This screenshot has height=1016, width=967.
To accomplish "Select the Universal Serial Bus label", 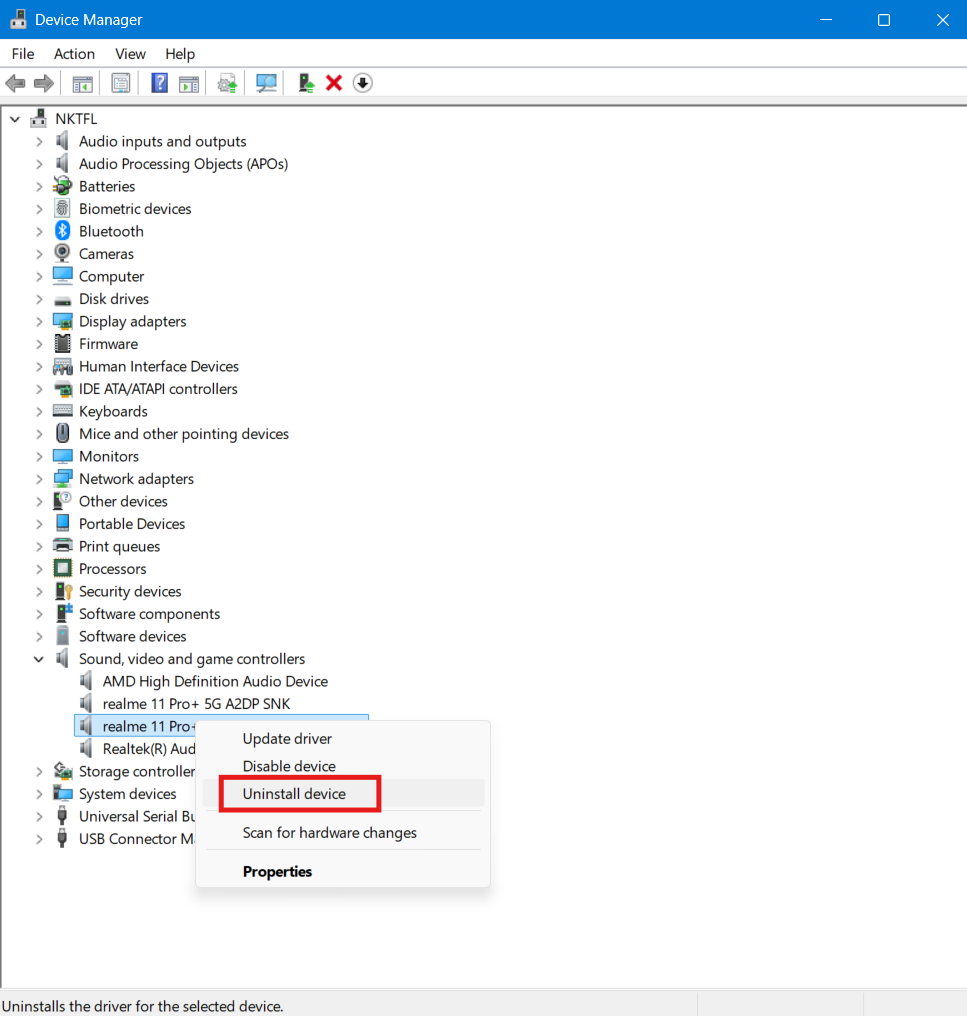I will 137,816.
